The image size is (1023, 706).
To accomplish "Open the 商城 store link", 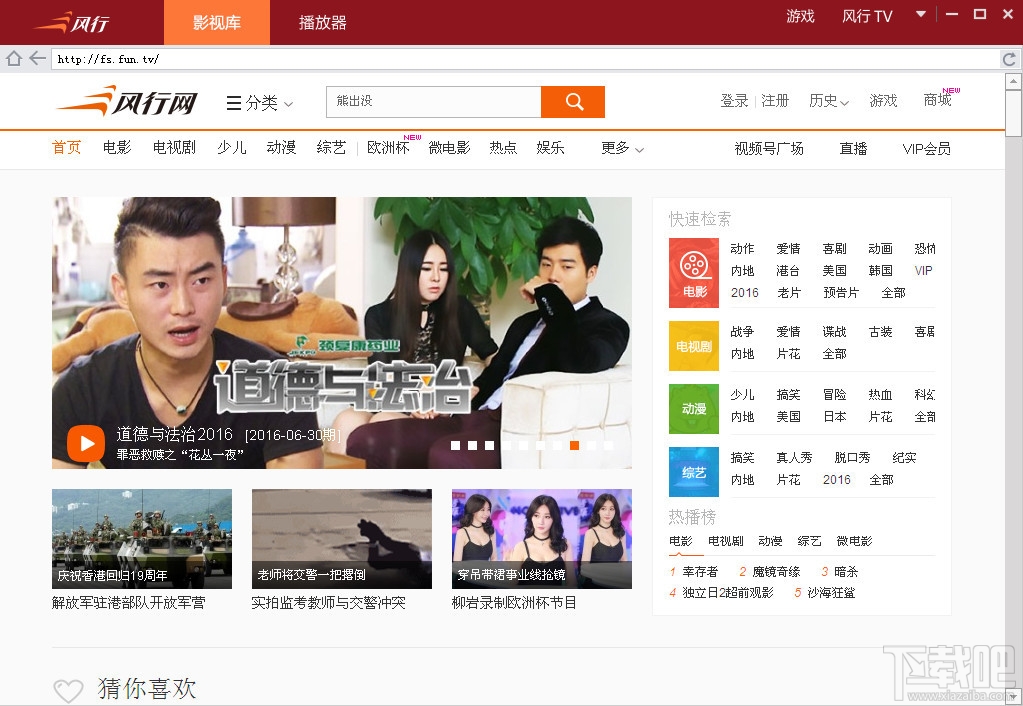I will [938, 100].
